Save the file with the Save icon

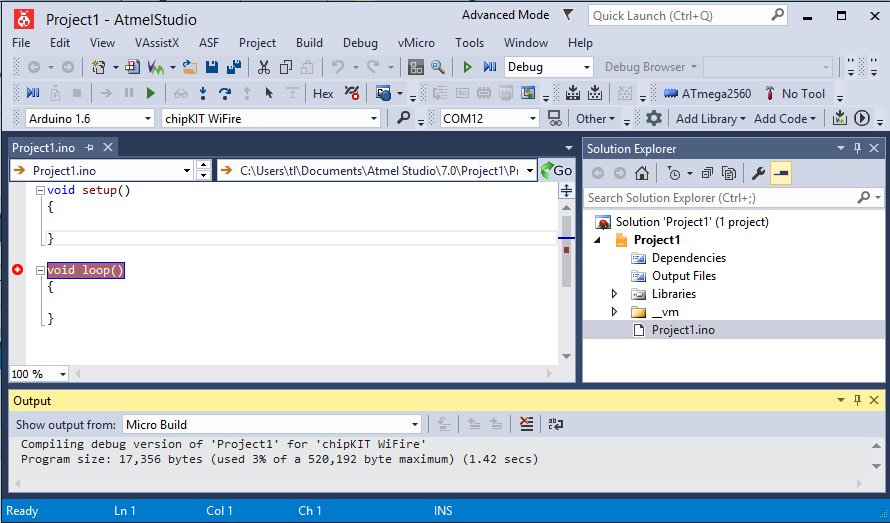212,67
